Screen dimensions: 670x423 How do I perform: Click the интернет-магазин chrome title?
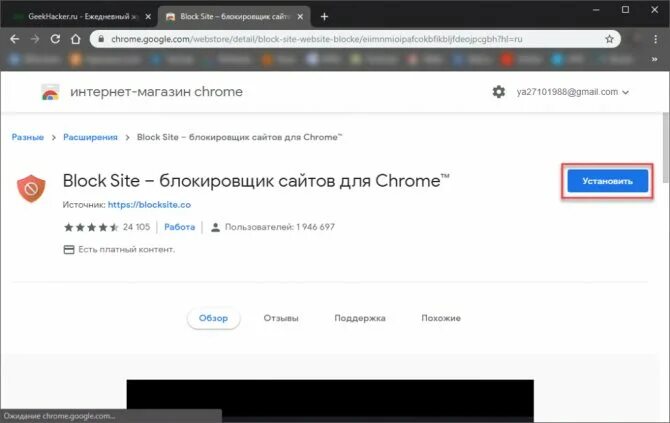156,91
